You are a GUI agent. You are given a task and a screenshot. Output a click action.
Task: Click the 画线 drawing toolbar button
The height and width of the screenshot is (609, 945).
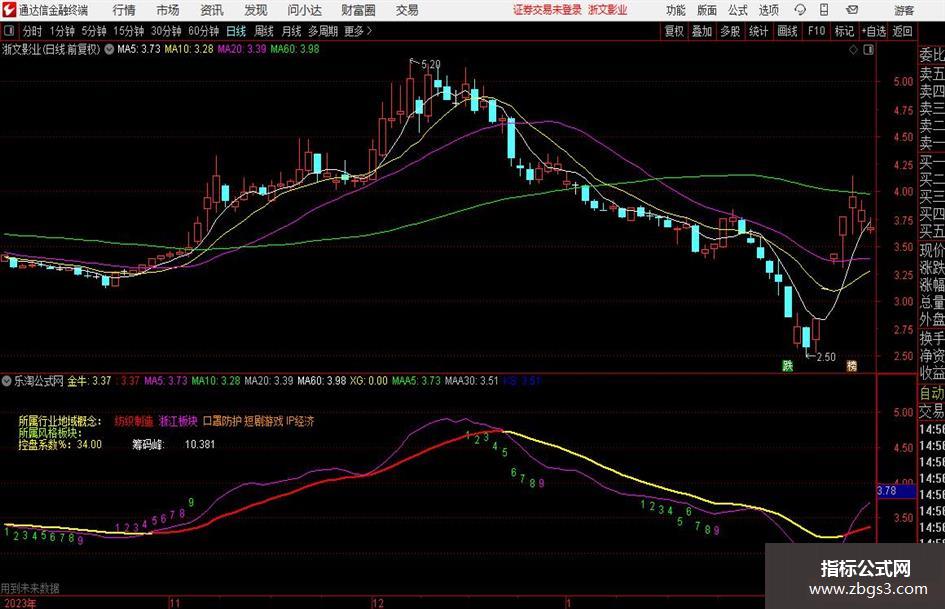click(787, 31)
